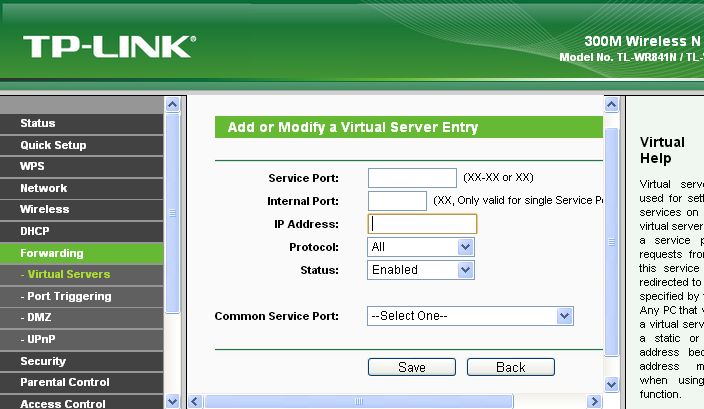Click the horizontal scroll-right arrow

594,401
